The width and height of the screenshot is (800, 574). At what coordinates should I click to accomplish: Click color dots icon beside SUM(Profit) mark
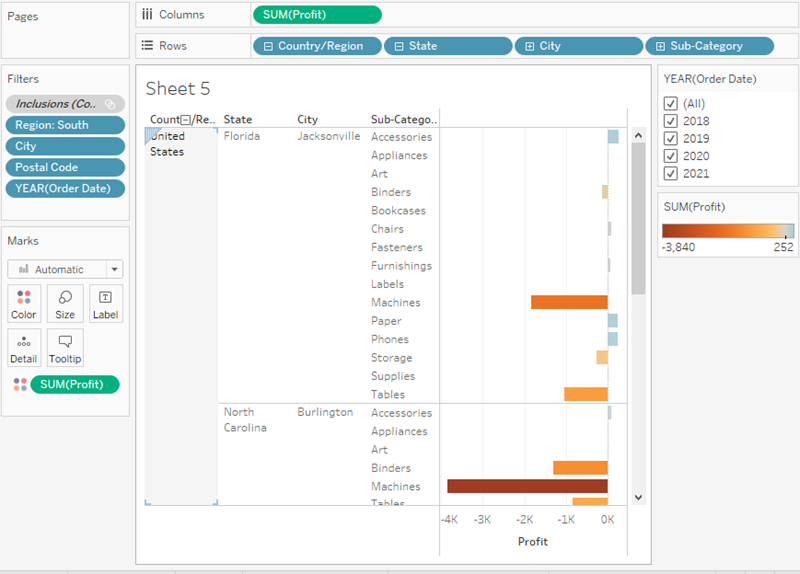20,385
